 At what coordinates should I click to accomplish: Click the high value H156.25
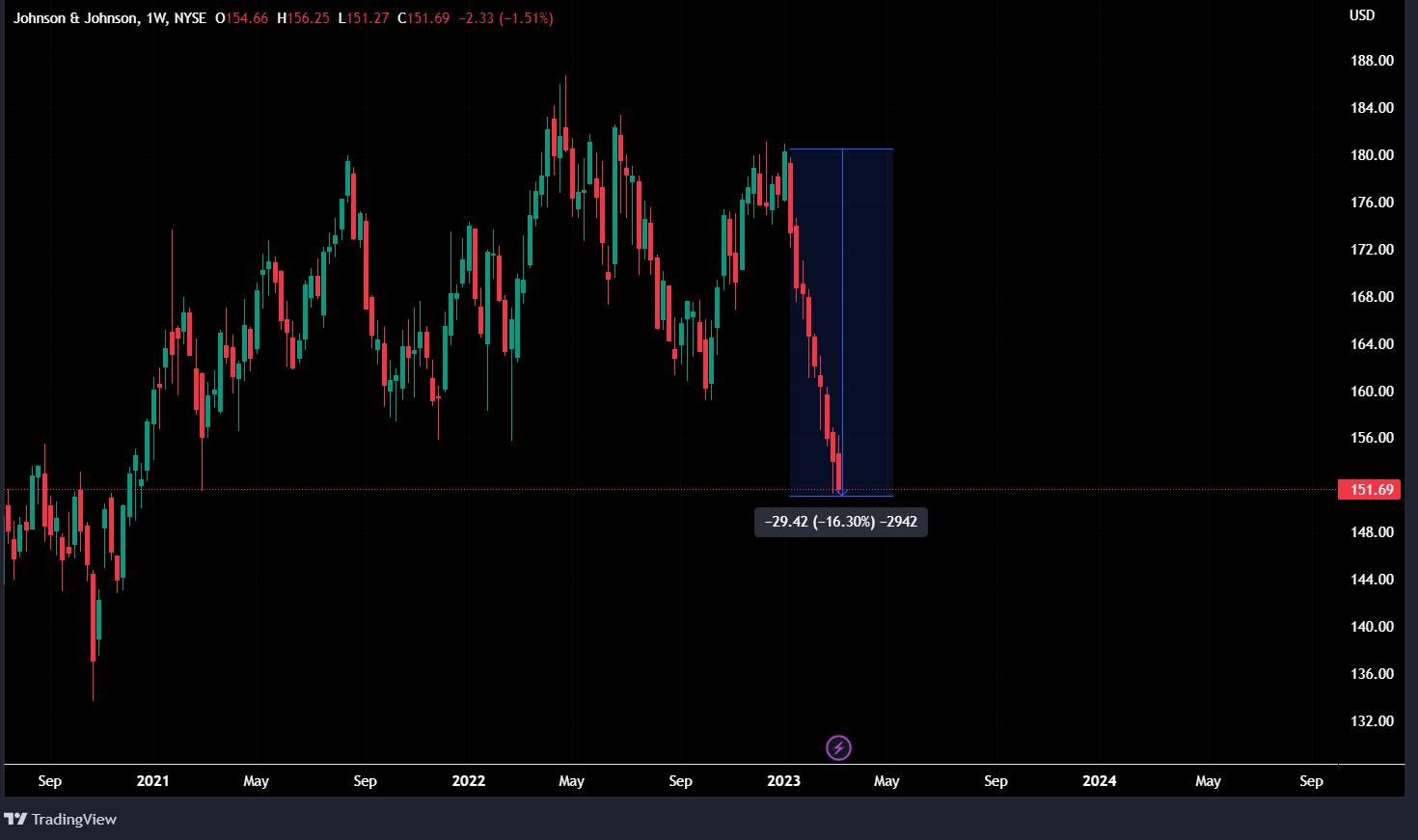[303, 18]
